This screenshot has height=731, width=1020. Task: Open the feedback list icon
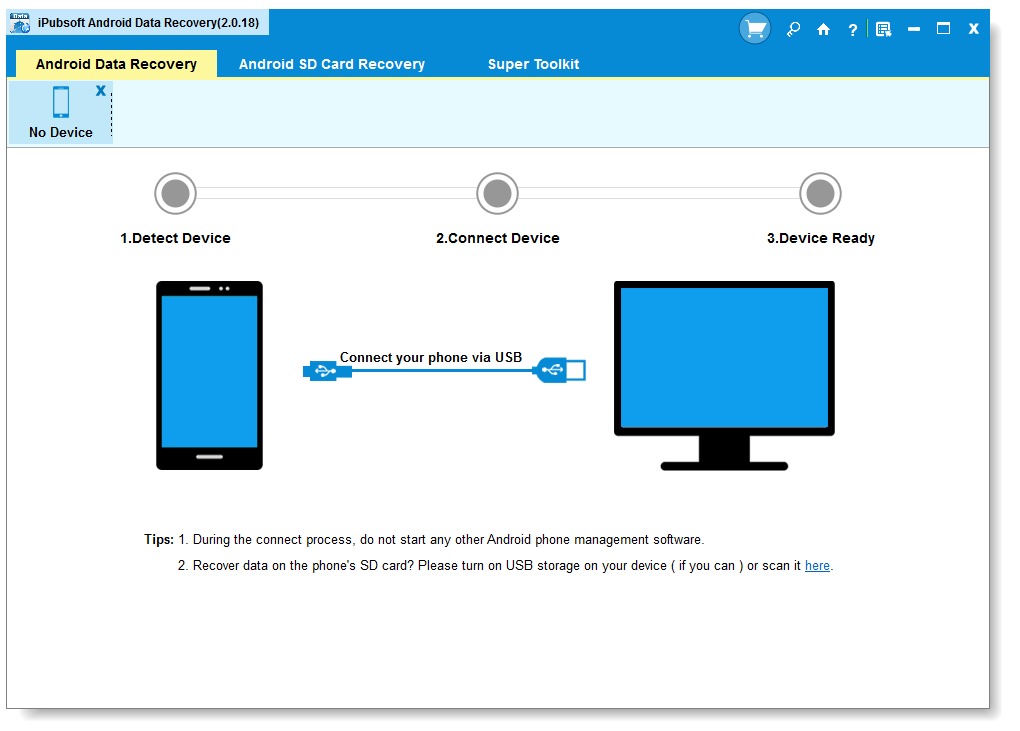883,29
